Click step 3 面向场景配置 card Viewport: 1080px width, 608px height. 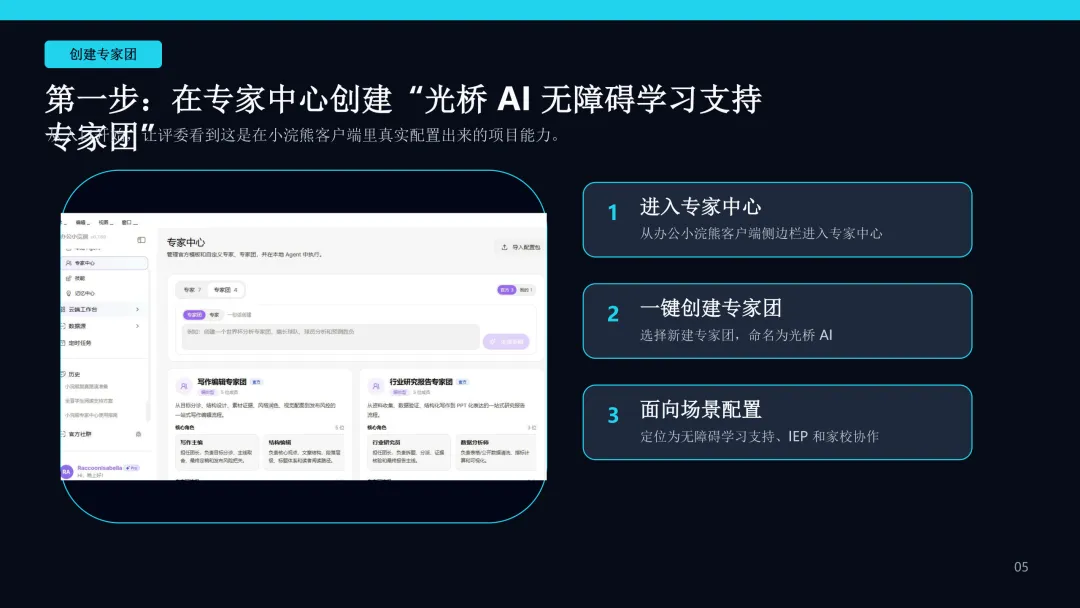777,422
